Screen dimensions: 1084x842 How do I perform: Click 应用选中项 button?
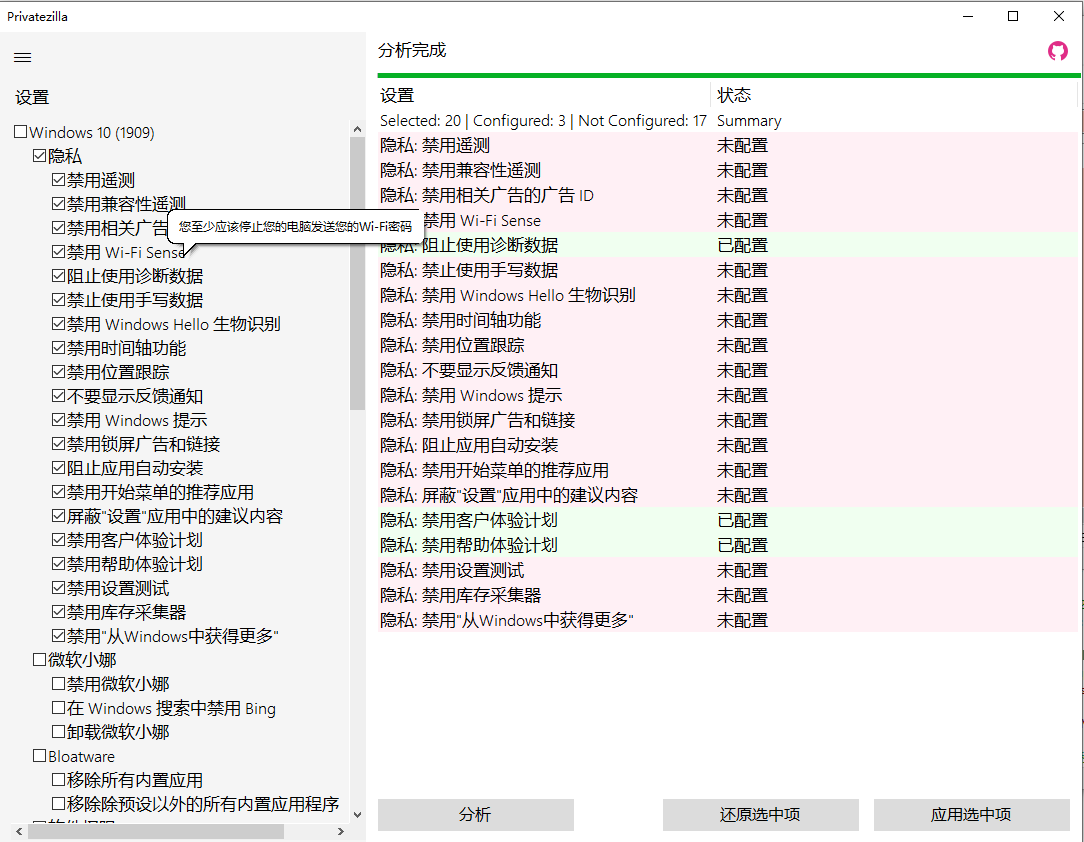pyautogui.click(x=971, y=814)
